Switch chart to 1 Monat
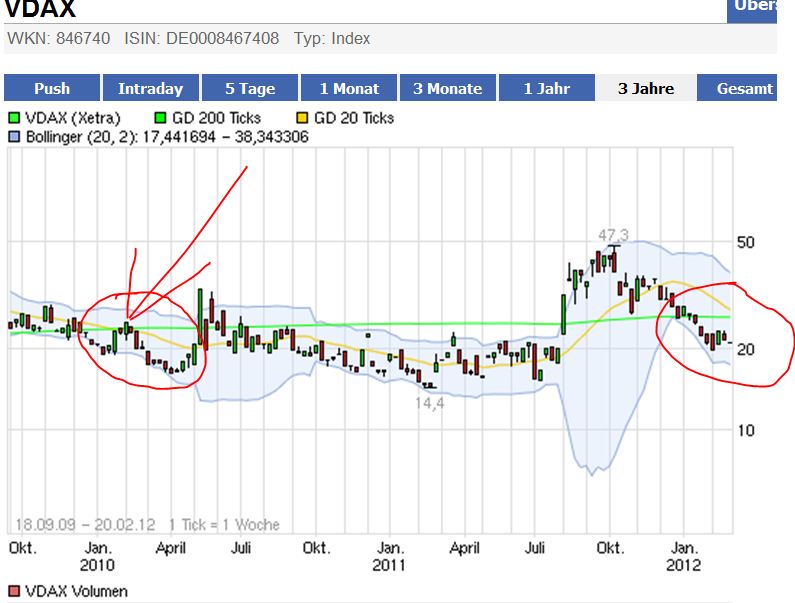Screen dimensions: 795x603 (x=349, y=88)
